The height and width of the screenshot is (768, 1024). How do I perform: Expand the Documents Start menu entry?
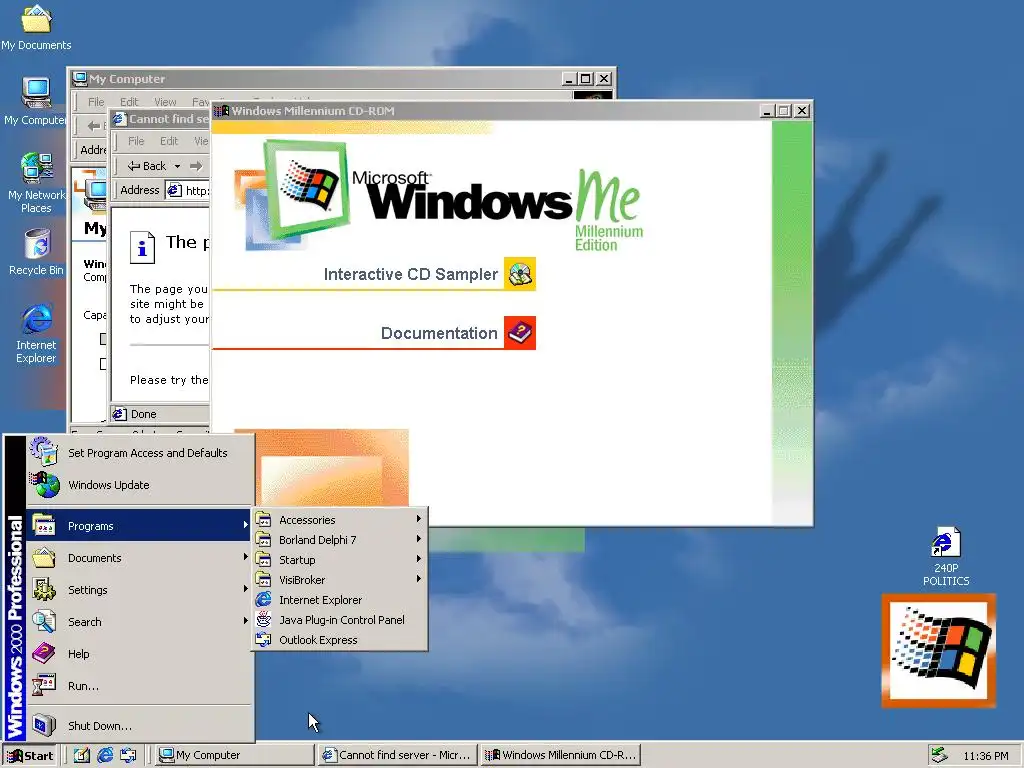point(140,558)
